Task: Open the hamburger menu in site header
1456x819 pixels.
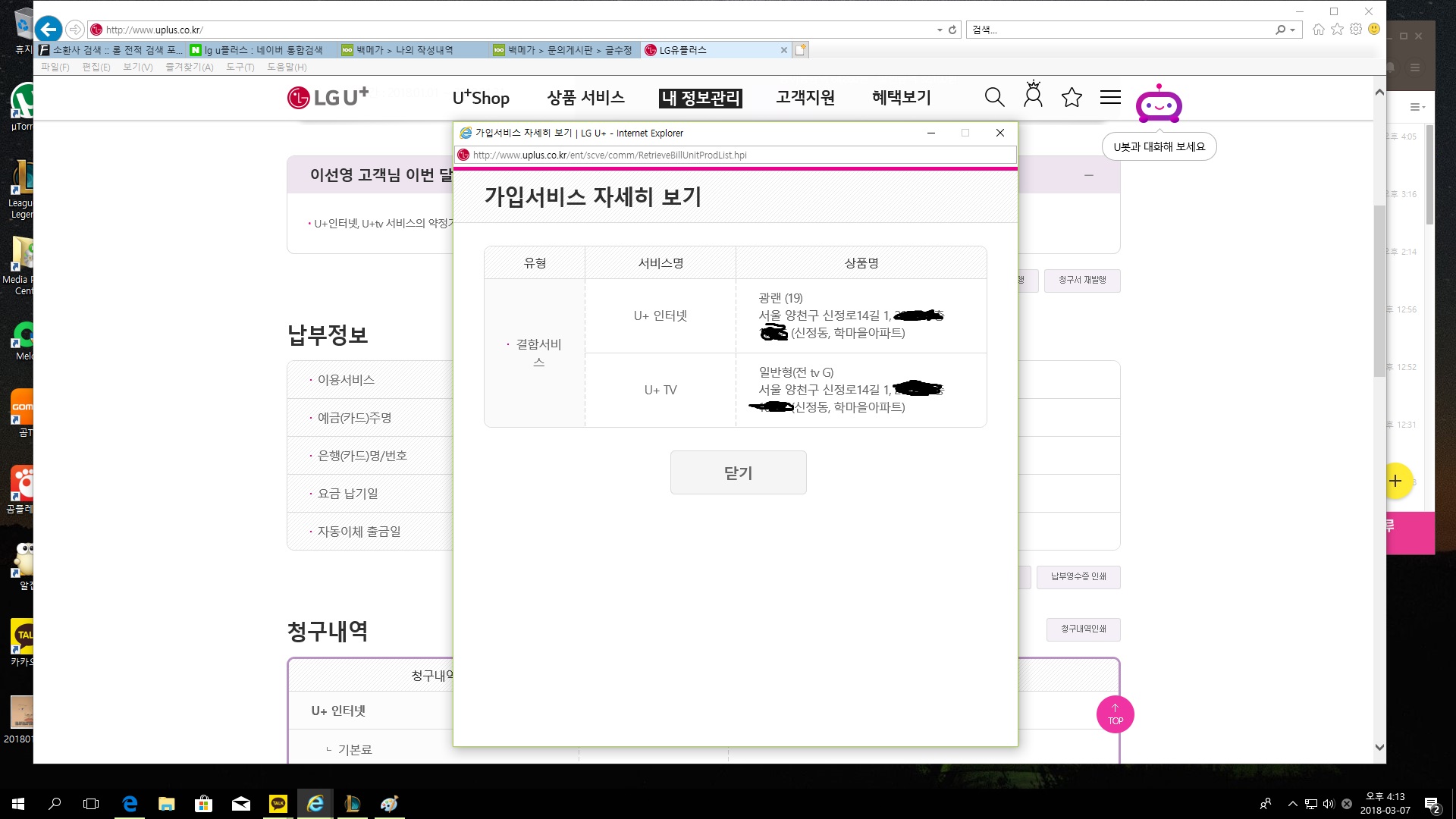Action: [1110, 97]
